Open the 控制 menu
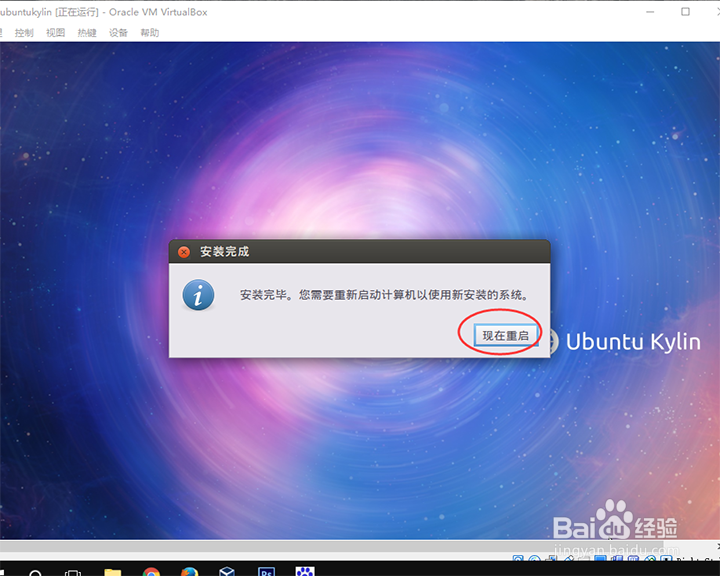Image resolution: width=720 pixels, height=576 pixels. pos(24,33)
